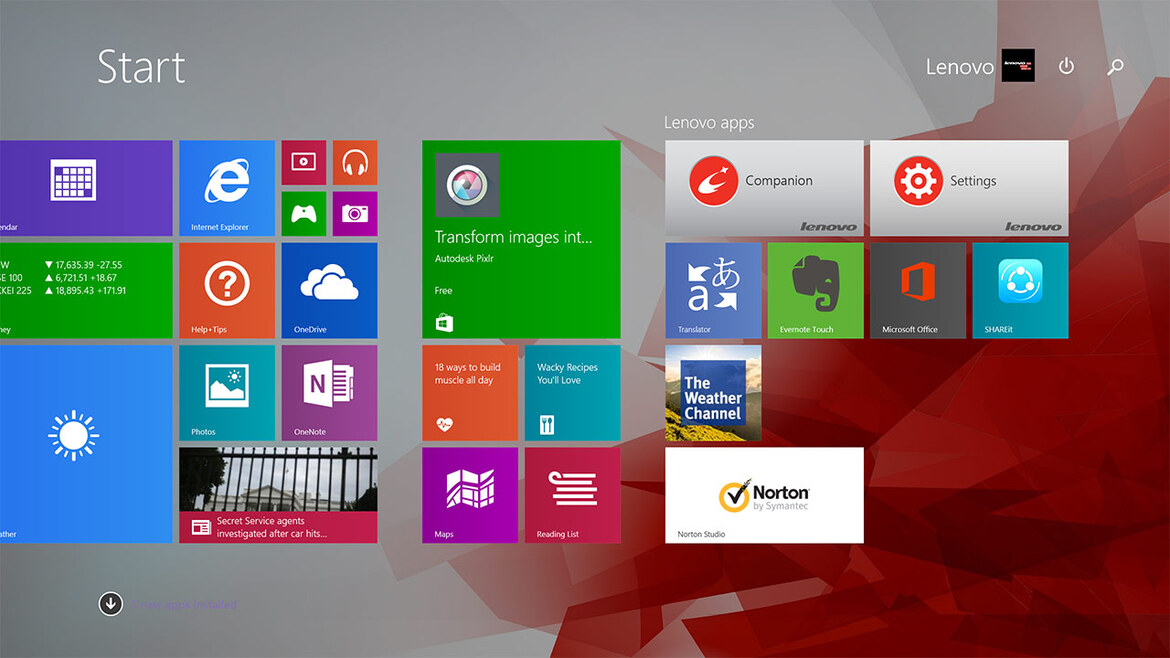Launch the Lenovo Companion tile
This screenshot has height=658, width=1170.
[764, 188]
